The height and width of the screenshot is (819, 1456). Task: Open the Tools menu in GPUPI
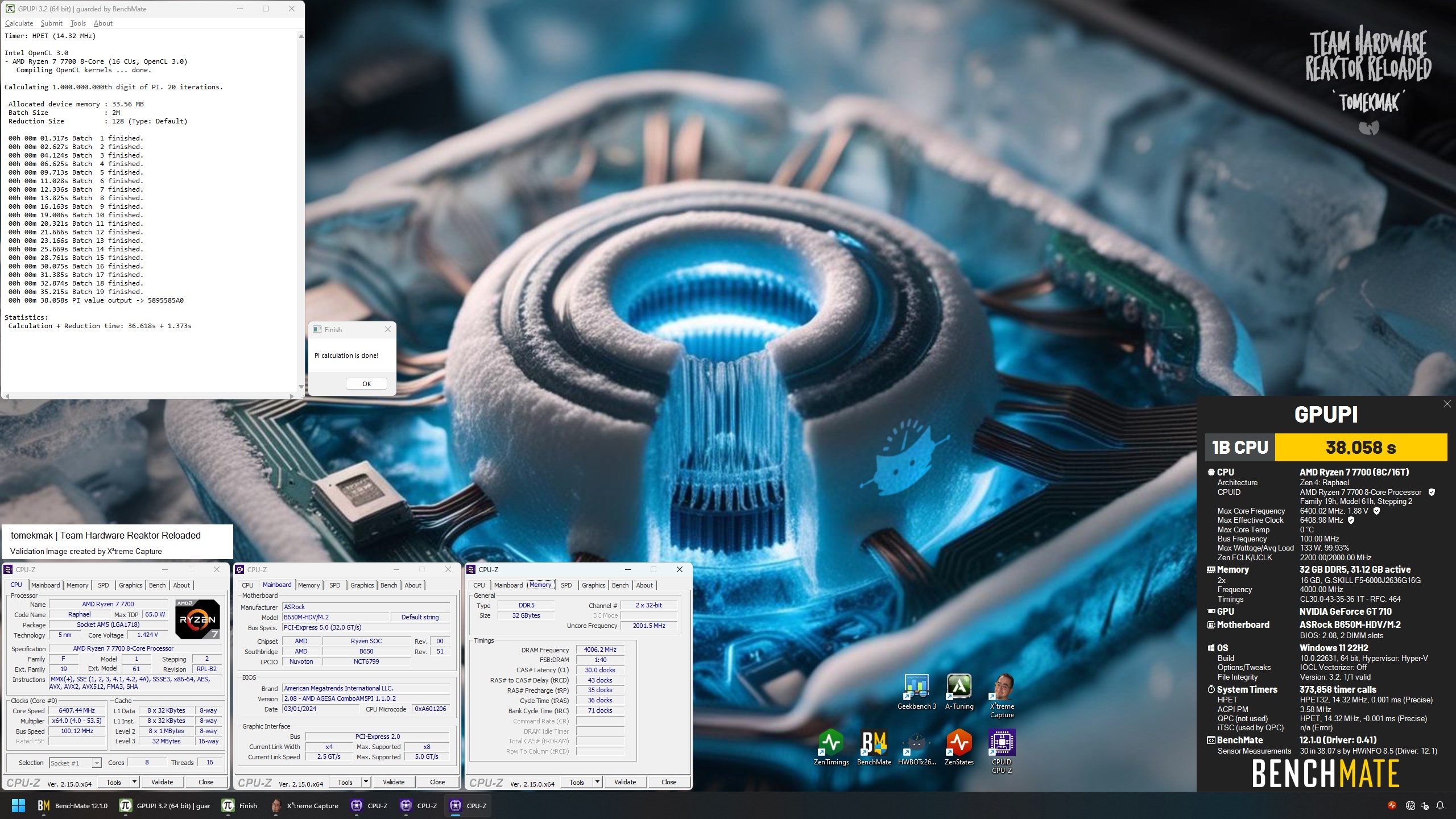coord(78,23)
